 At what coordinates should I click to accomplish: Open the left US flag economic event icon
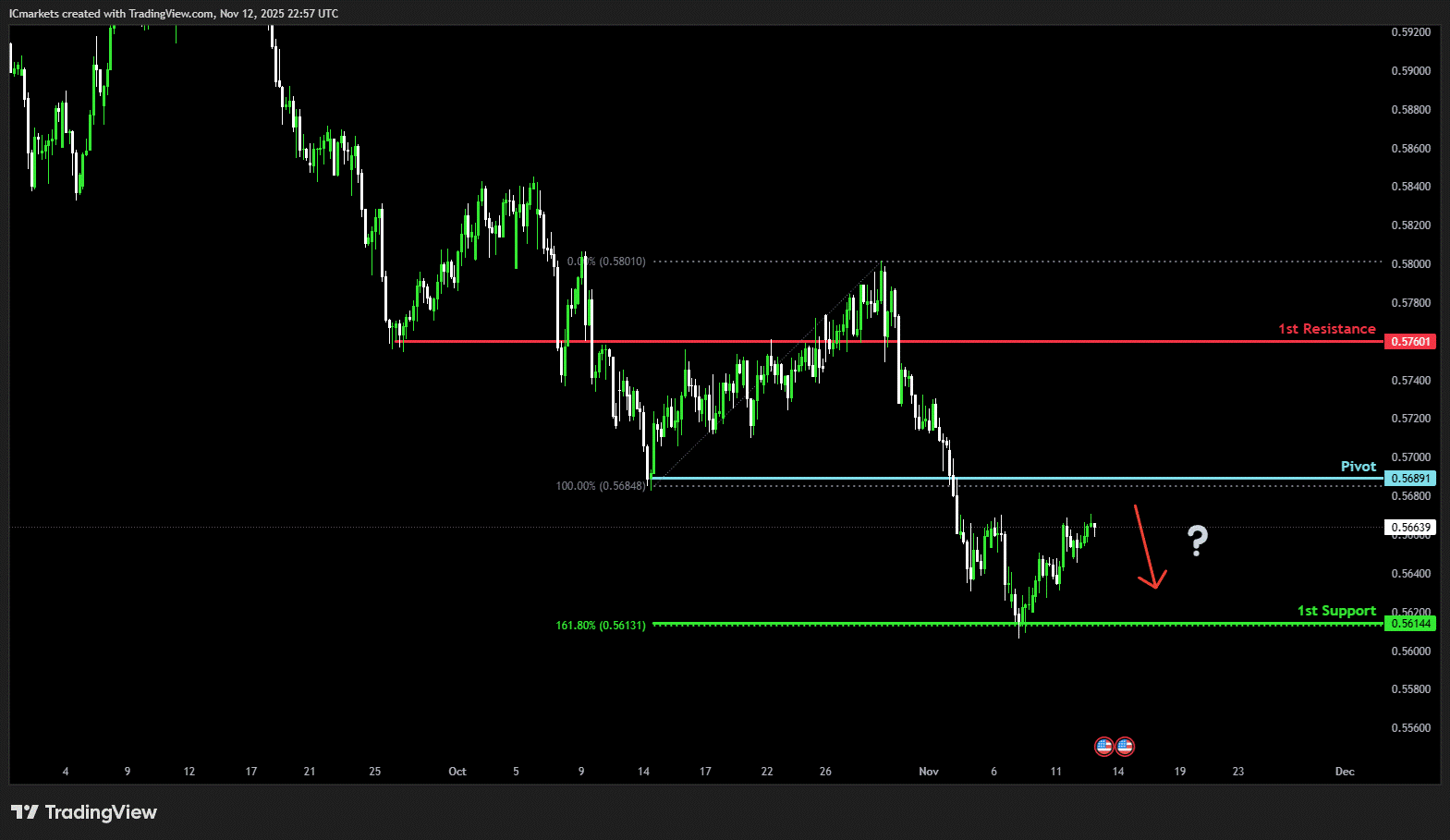(1103, 746)
